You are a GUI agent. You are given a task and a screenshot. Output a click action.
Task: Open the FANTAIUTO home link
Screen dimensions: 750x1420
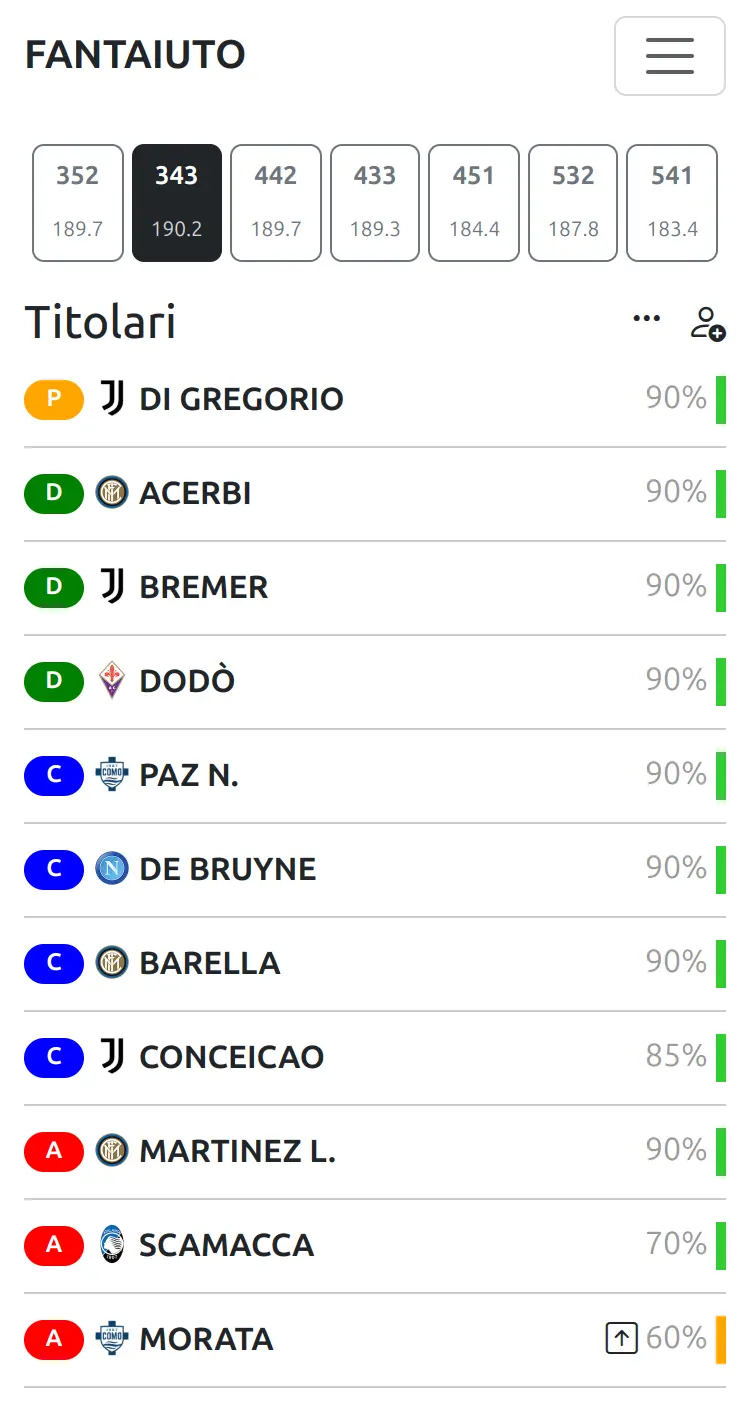pos(135,55)
